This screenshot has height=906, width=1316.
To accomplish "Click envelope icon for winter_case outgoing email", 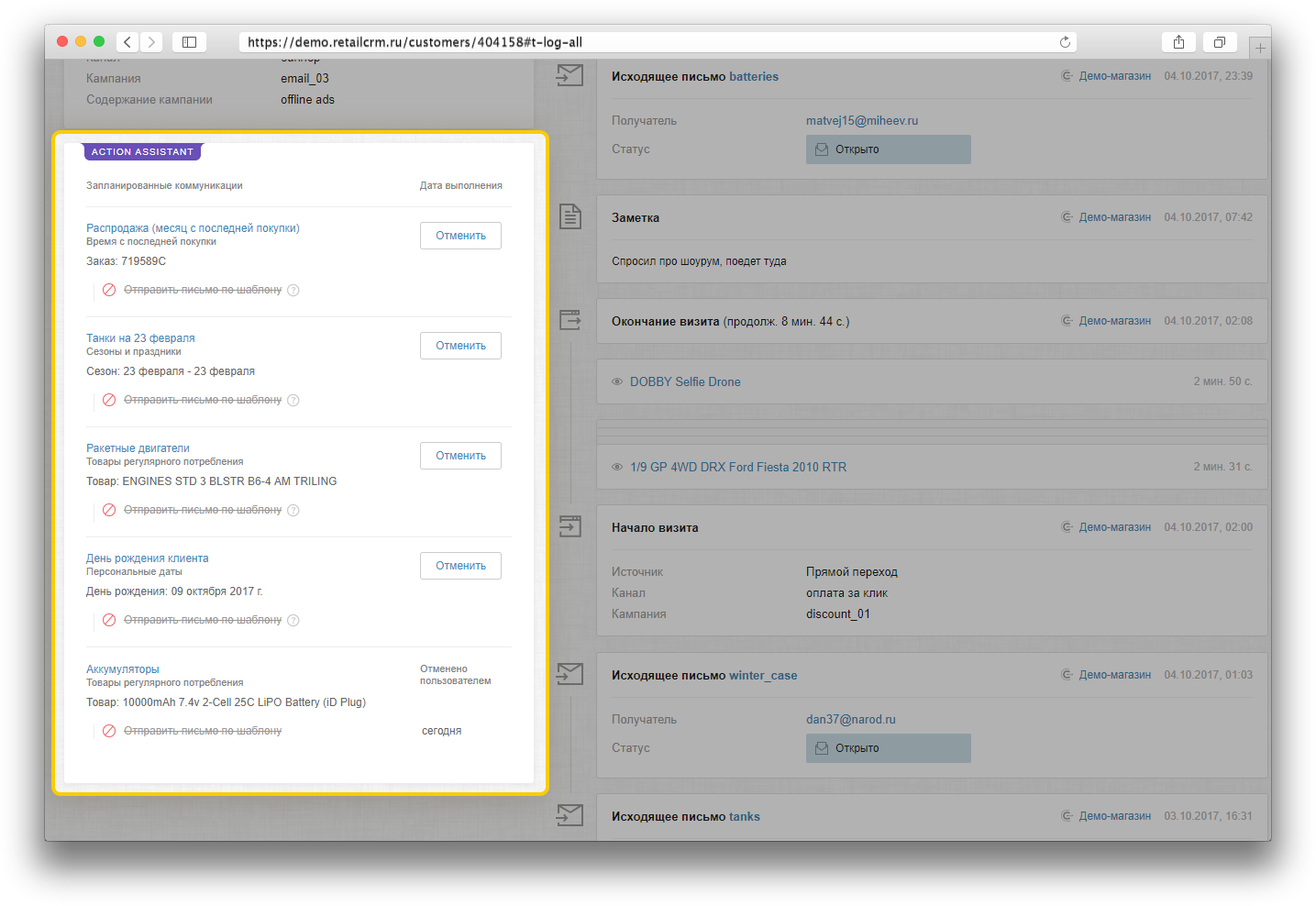I will (x=570, y=674).
